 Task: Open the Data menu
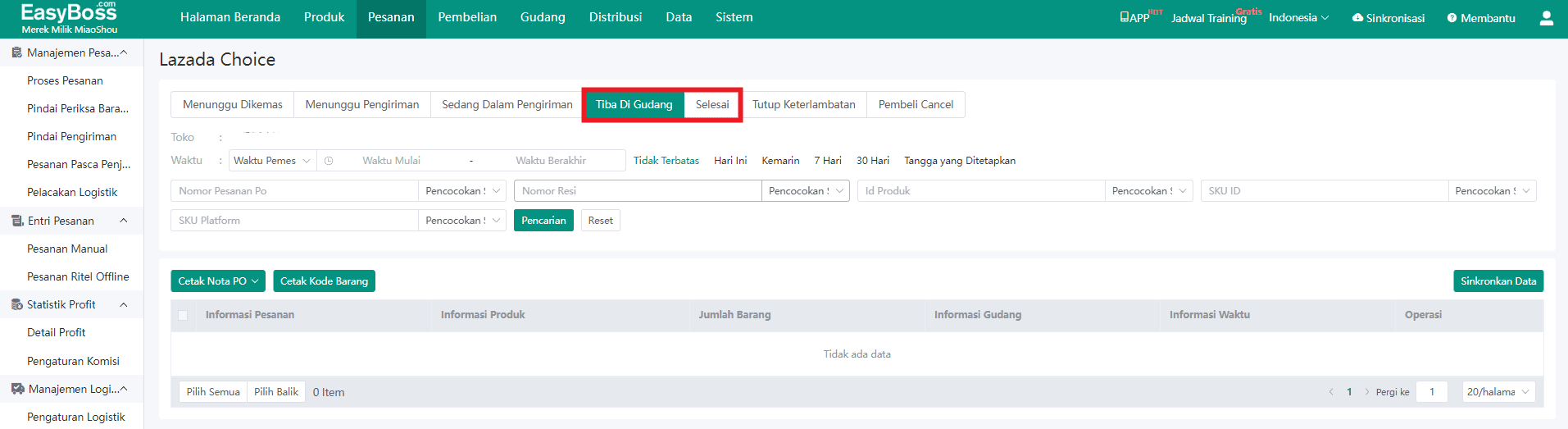(x=679, y=17)
